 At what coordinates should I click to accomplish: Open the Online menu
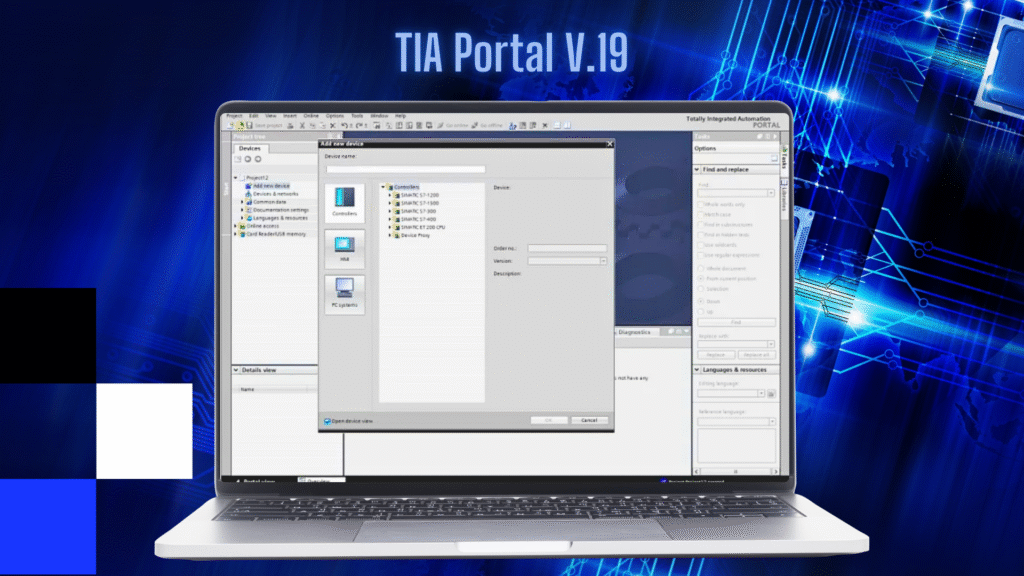click(x=311, y=116)
